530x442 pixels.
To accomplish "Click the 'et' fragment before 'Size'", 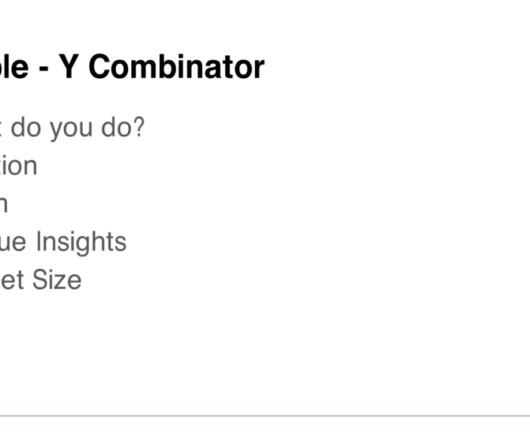I will click(x=12, y=280).
